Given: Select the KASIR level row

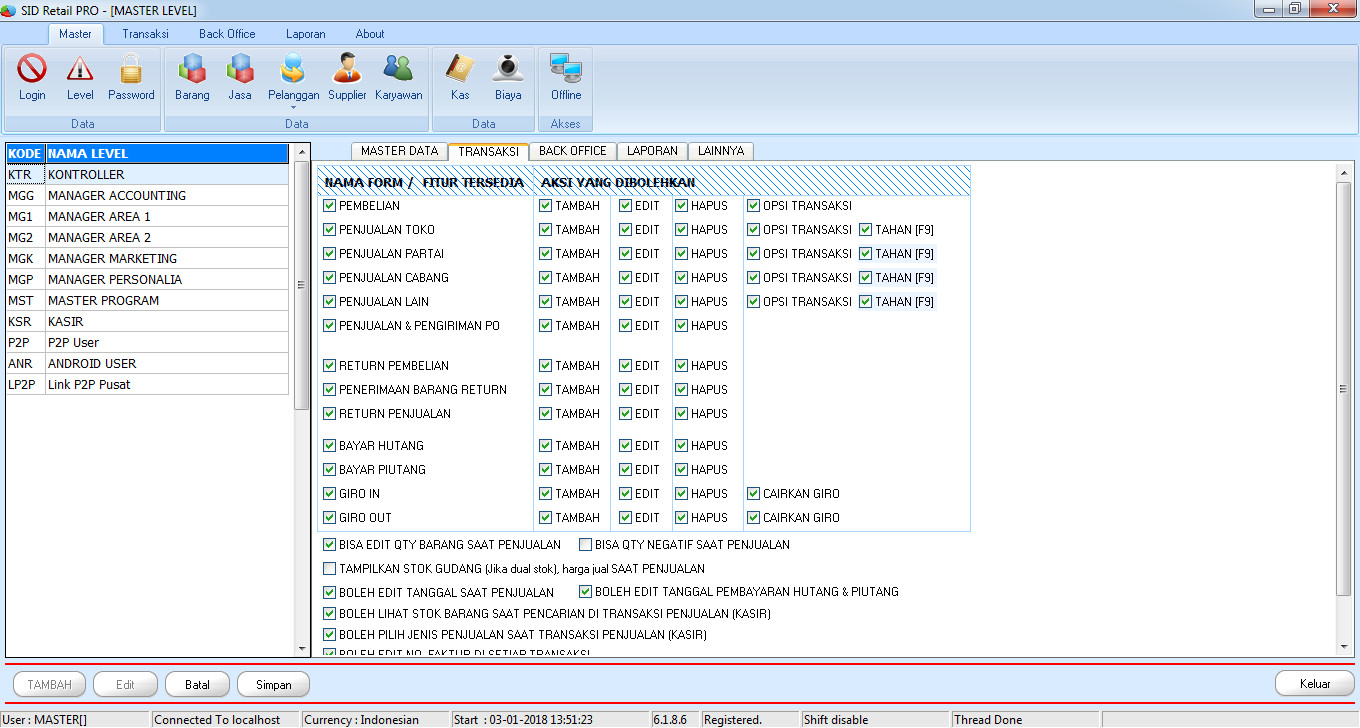Looking at the screenshot, I should pos(147,322).
